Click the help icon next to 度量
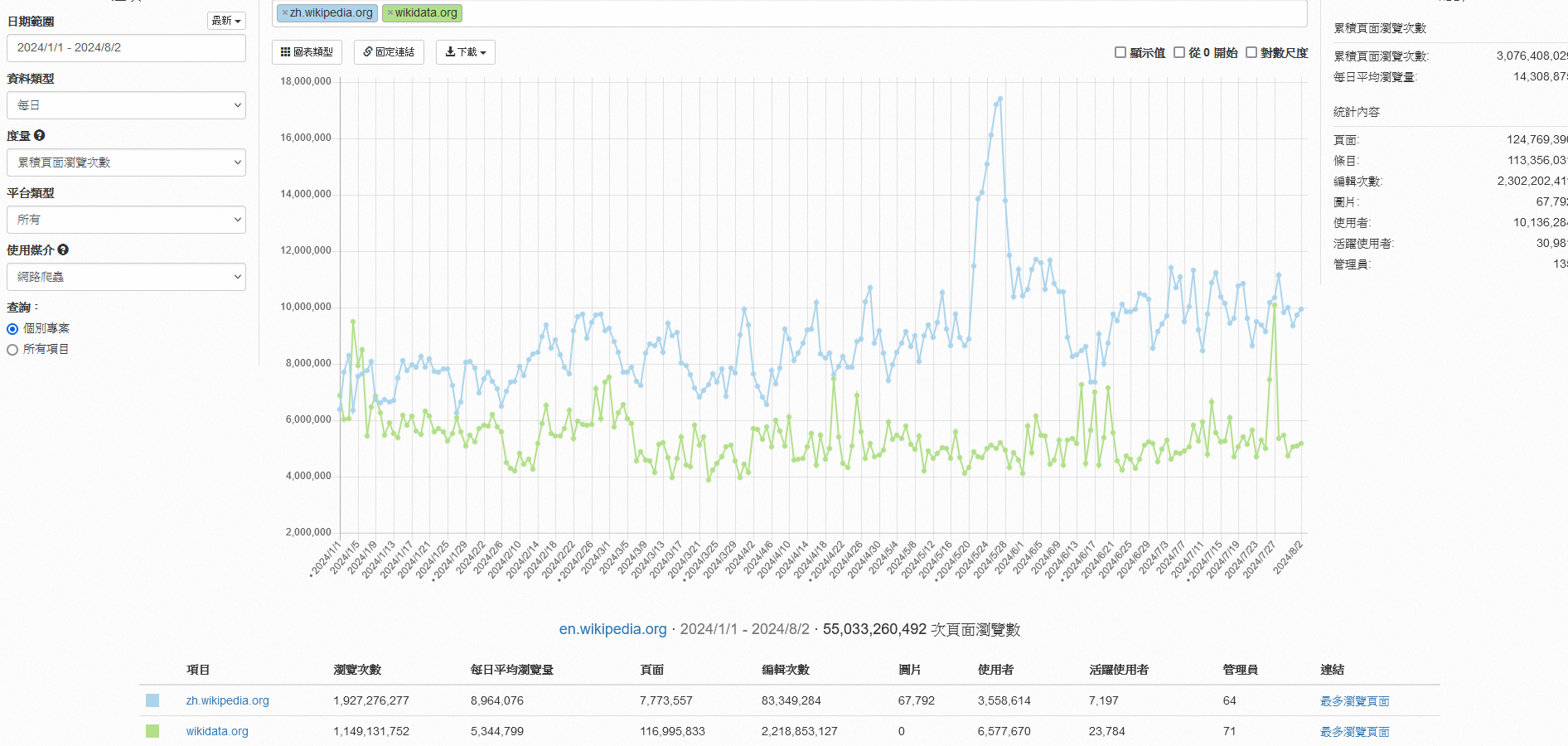 [39, 135]
